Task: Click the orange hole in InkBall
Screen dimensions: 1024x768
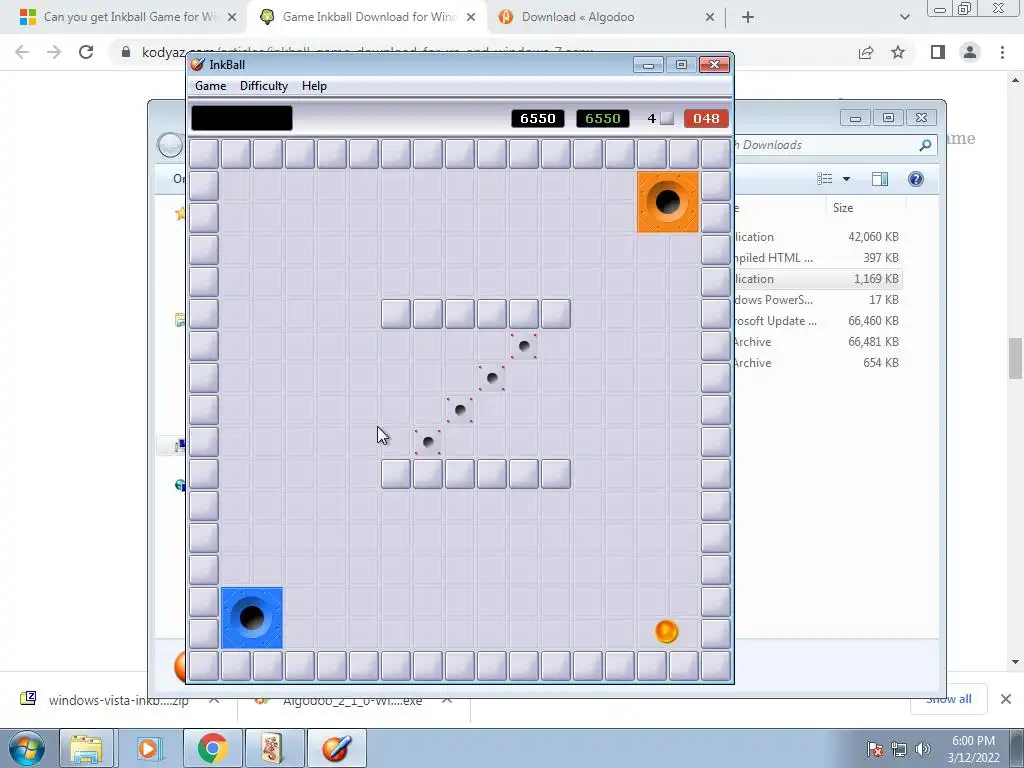Action: (667, 202)
